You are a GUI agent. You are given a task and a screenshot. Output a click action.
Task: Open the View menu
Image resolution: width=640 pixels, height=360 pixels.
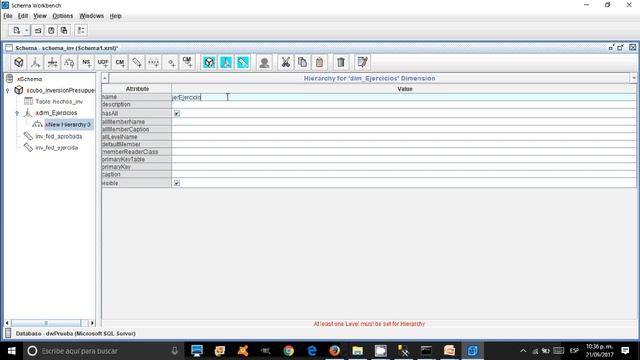40,16
